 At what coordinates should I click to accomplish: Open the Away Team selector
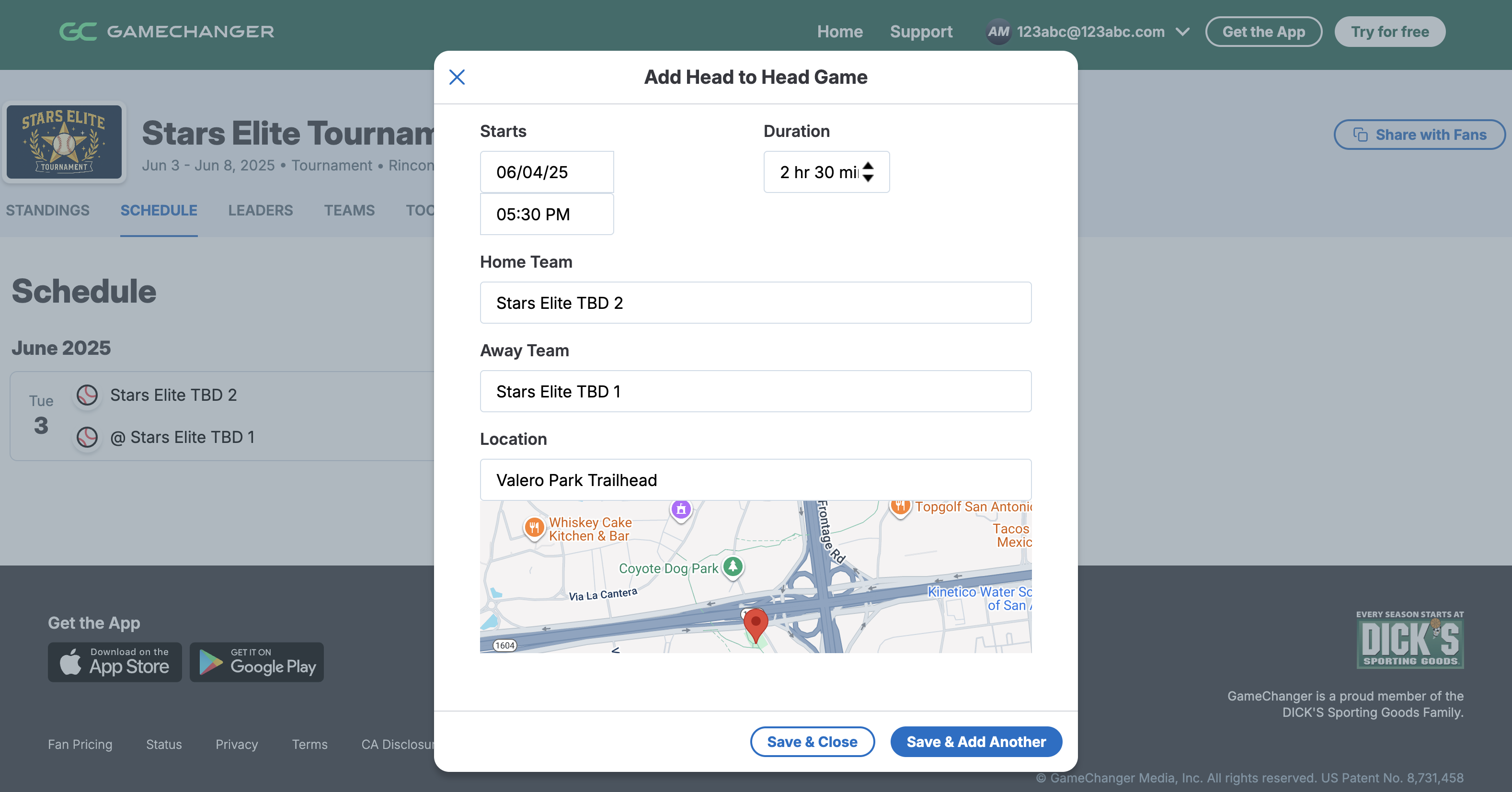[756, 391]
